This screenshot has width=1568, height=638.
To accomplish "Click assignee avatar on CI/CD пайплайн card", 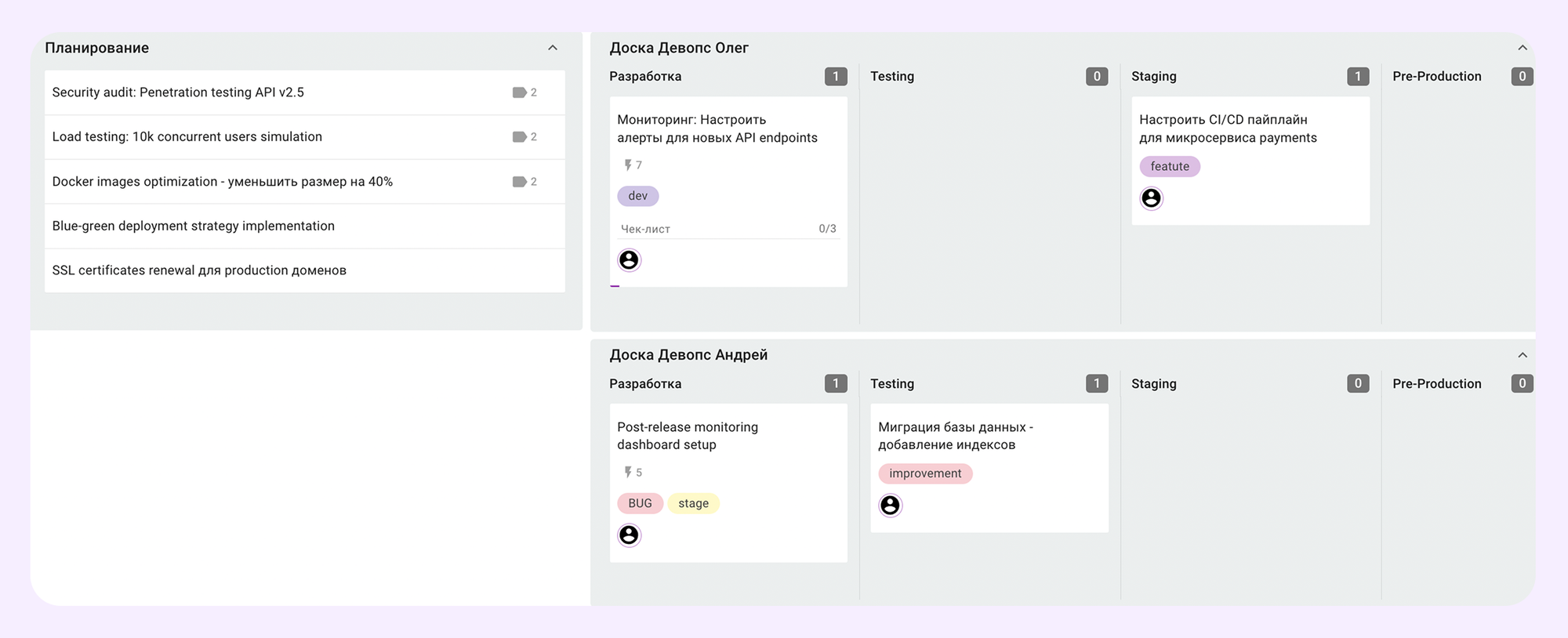I will [x=1151, y=198].
